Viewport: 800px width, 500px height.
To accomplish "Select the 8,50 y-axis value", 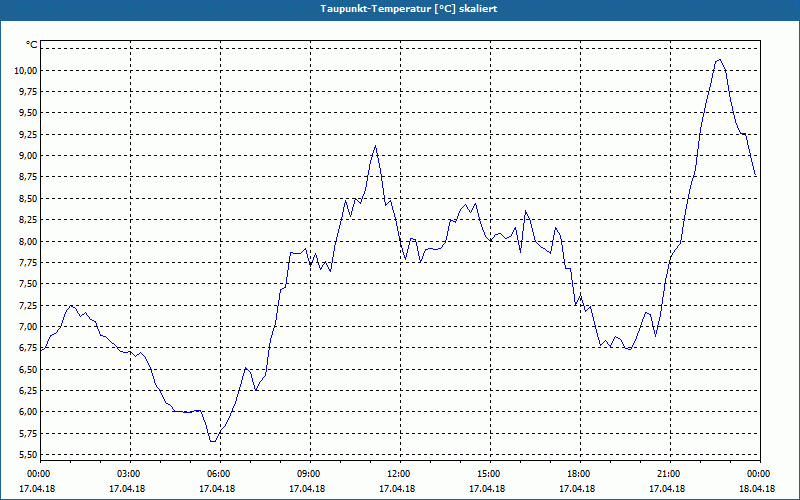I will [27, 198].
